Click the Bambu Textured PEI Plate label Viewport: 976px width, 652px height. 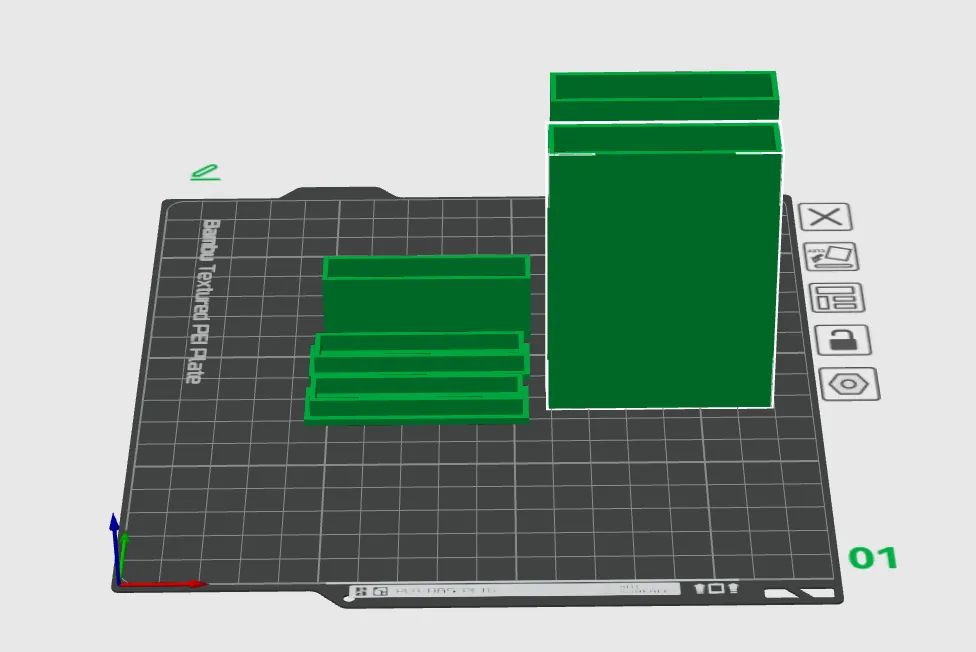tap(201, 302)
